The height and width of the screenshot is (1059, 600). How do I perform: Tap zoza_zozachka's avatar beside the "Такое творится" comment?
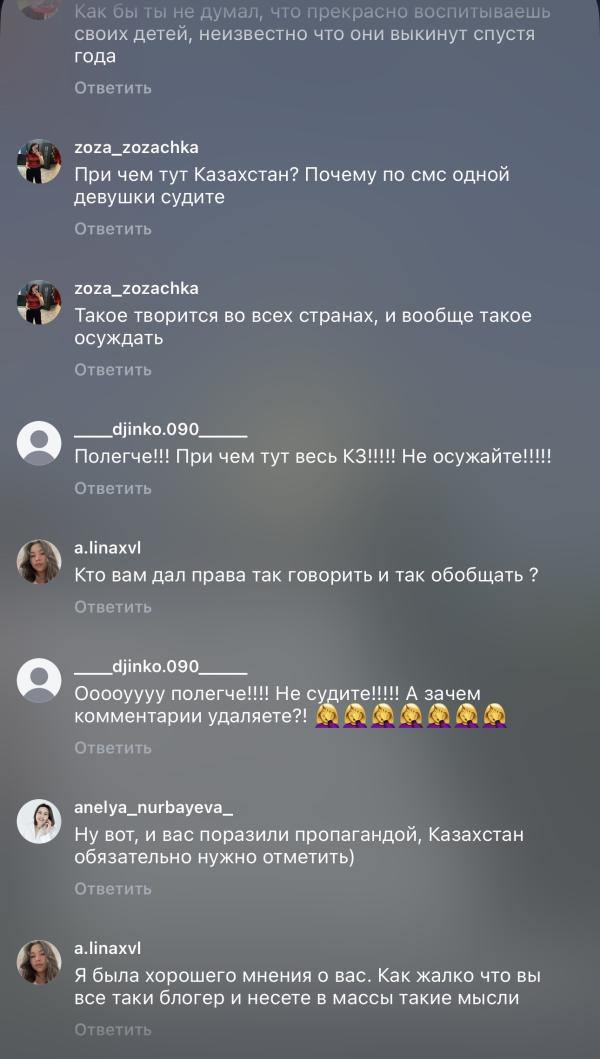[x=39, y=303]
